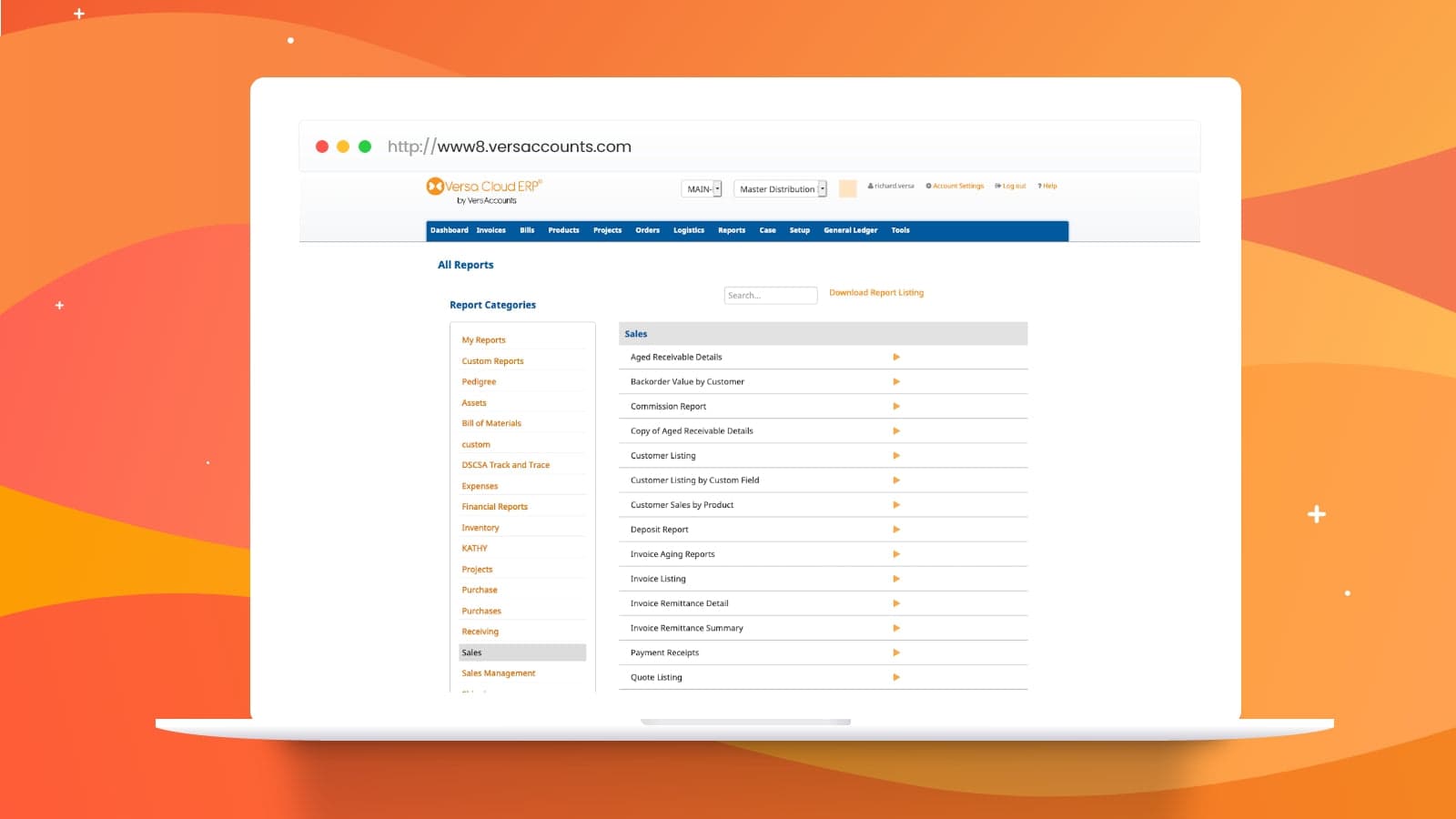Screen dimensions: 1456x819
Task: Click the report Search input field
Action: pyautogui.click(x=770, y=294)
